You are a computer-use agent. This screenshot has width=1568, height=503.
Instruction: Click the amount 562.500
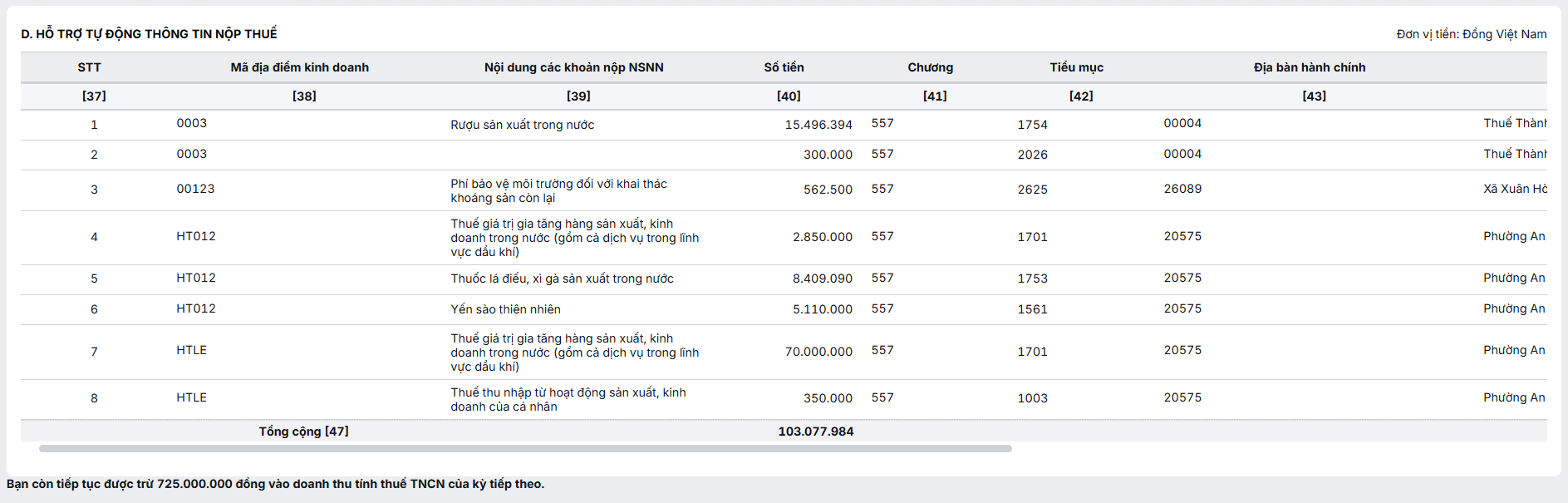[x=828, y=190]
